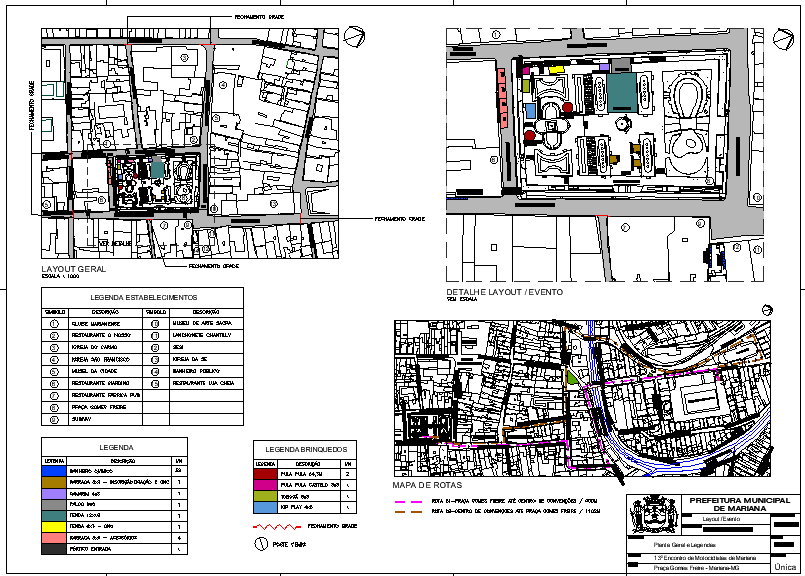The width and height of the screenshot is (805, 576).
Task: Select the north arrow symbol above Layout Geral
Action: 355,38
